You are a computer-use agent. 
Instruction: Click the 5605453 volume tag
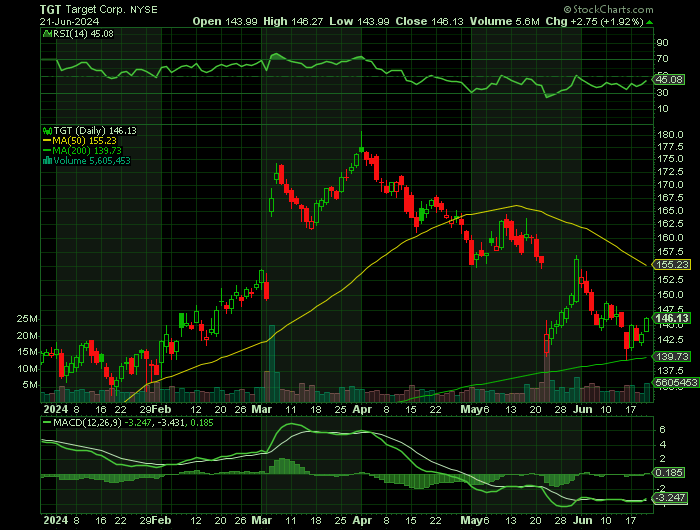676,382
